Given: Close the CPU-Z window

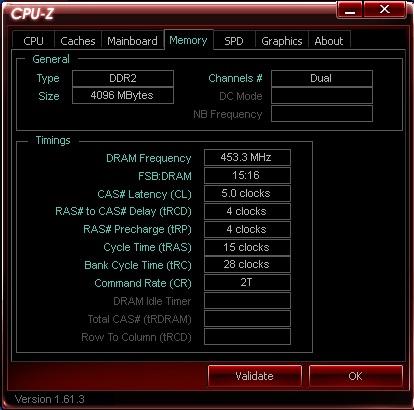Looking at the screenshot, I should point(385,9).
